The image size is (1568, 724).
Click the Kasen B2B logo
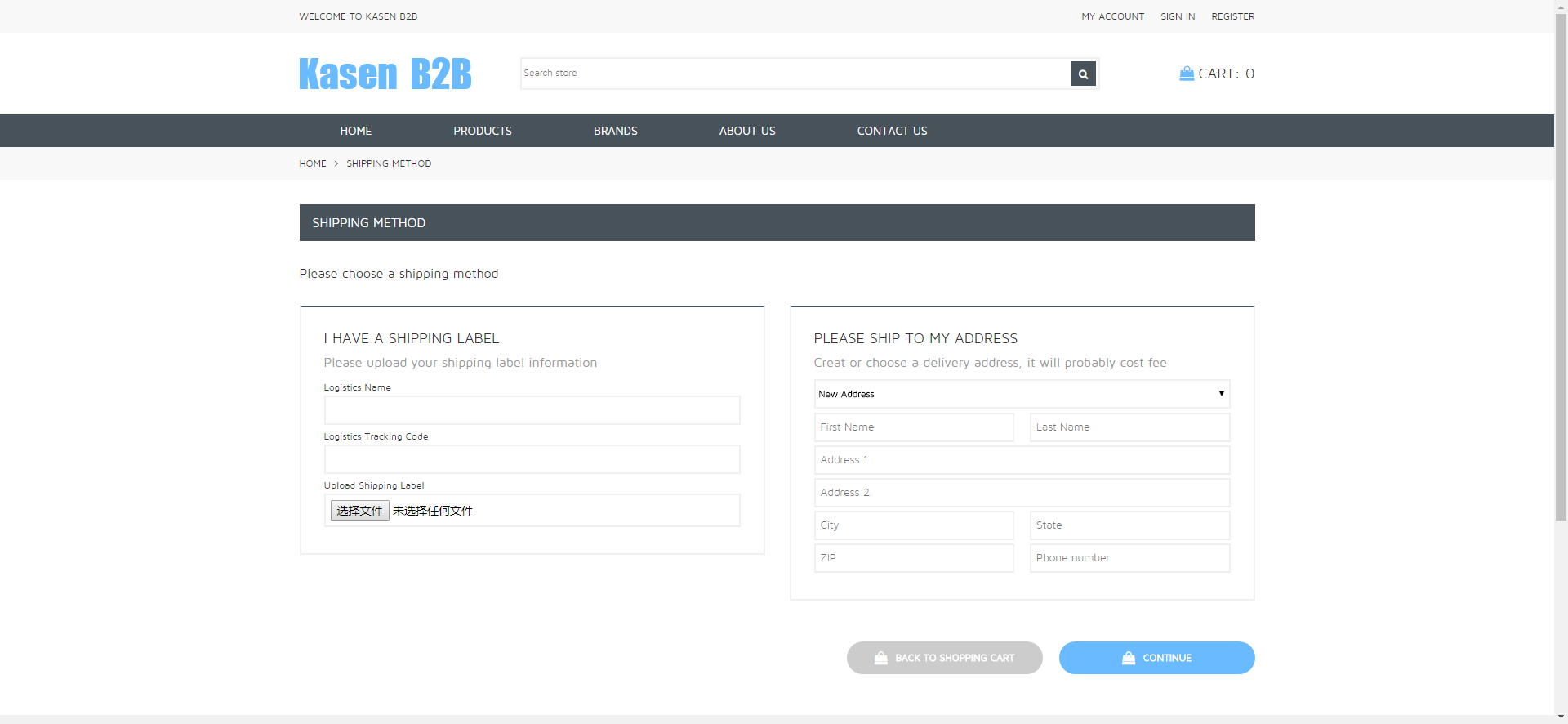[x=385, y=74]
